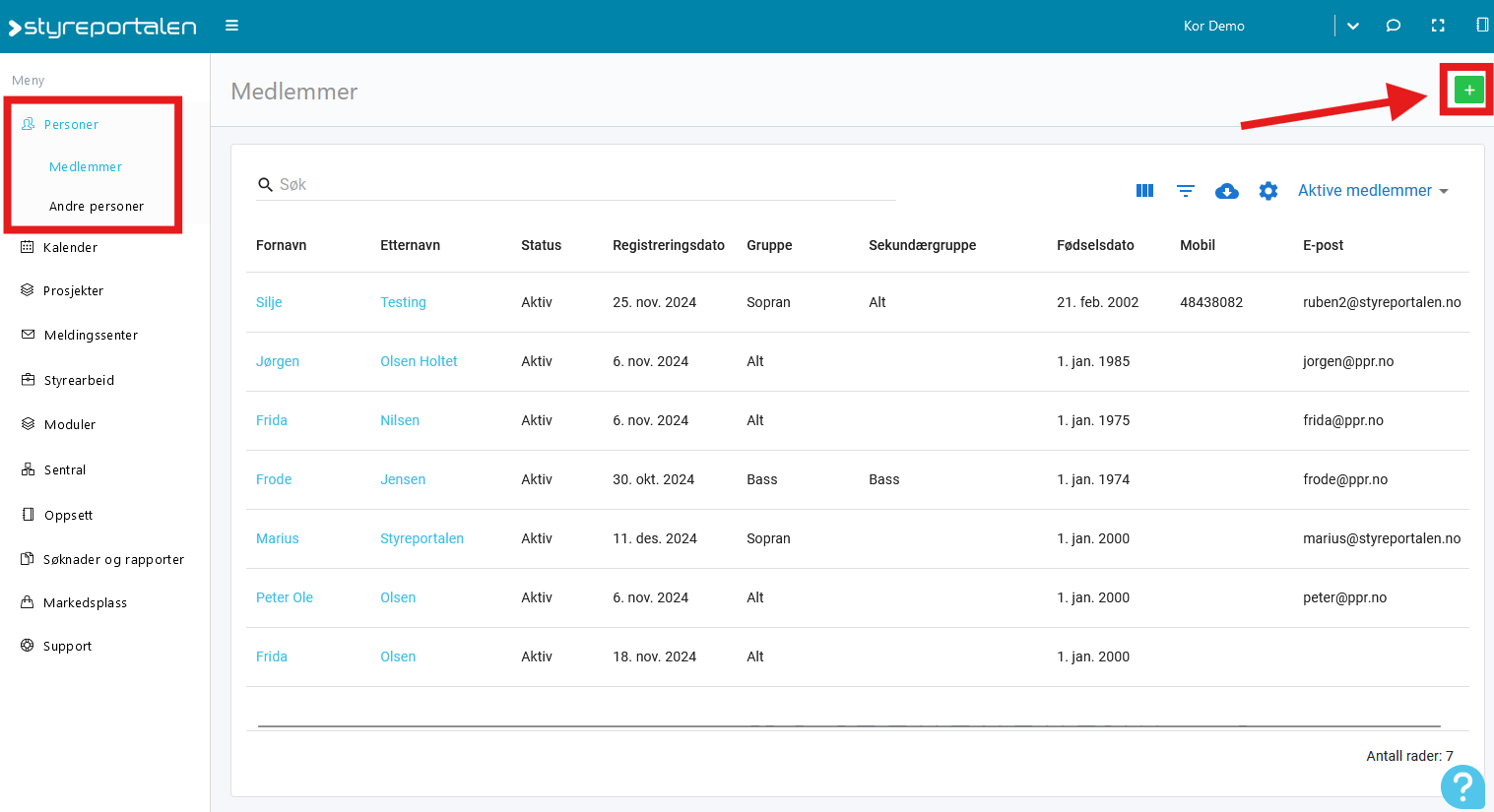Screen dimensions: 1494x812
Task: Click the Sentral organization icon
Action: click(28, 469)
